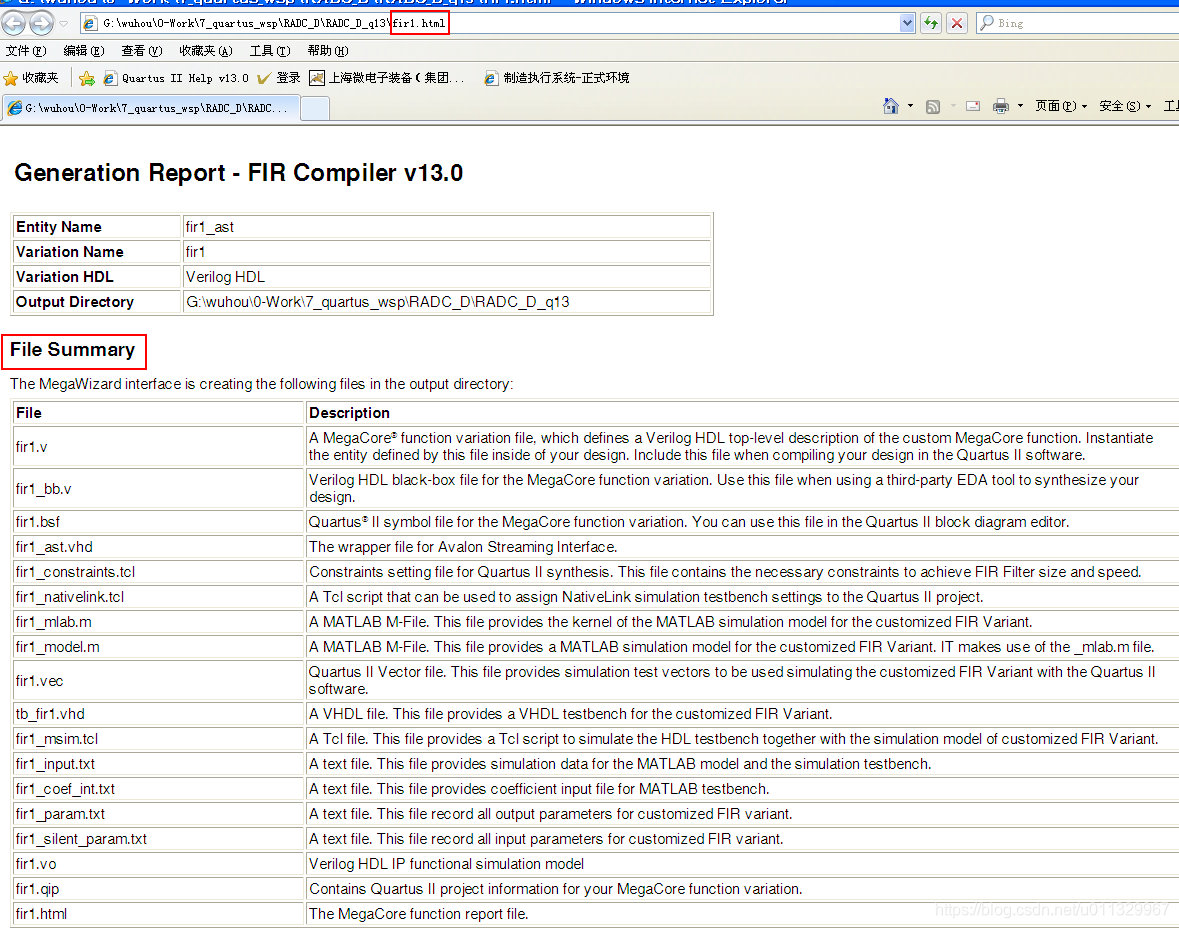The image size is (1179, 928).
Task: Go forward with the Forward arrow button
Action: click(x=42, y=23)
